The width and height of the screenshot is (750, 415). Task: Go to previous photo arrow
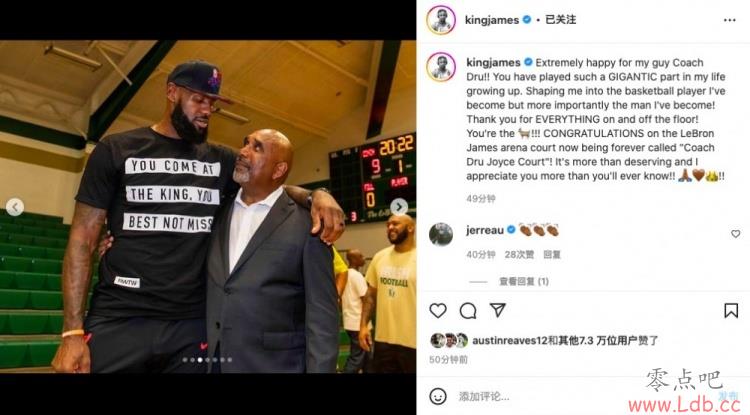tap(15, 207)
